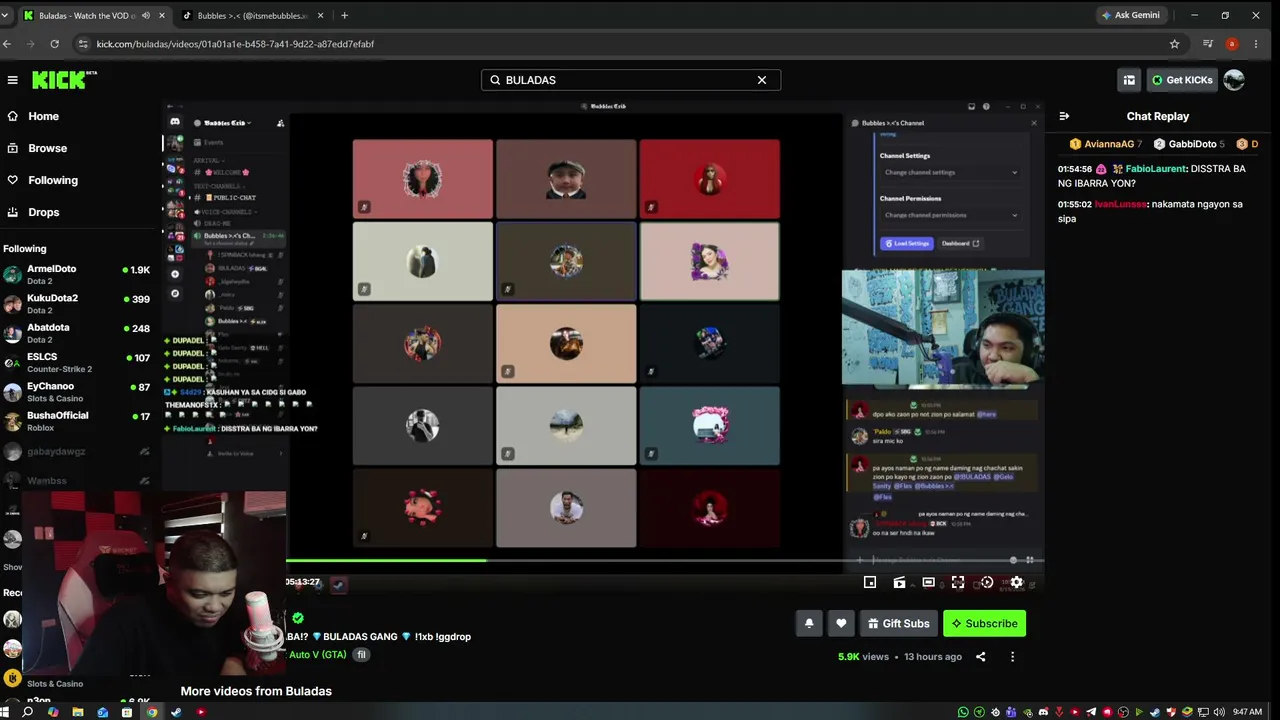Screen dimensions: 1280x720
Task: Open EyChanoo's channel from Following list
Action: 78,391
